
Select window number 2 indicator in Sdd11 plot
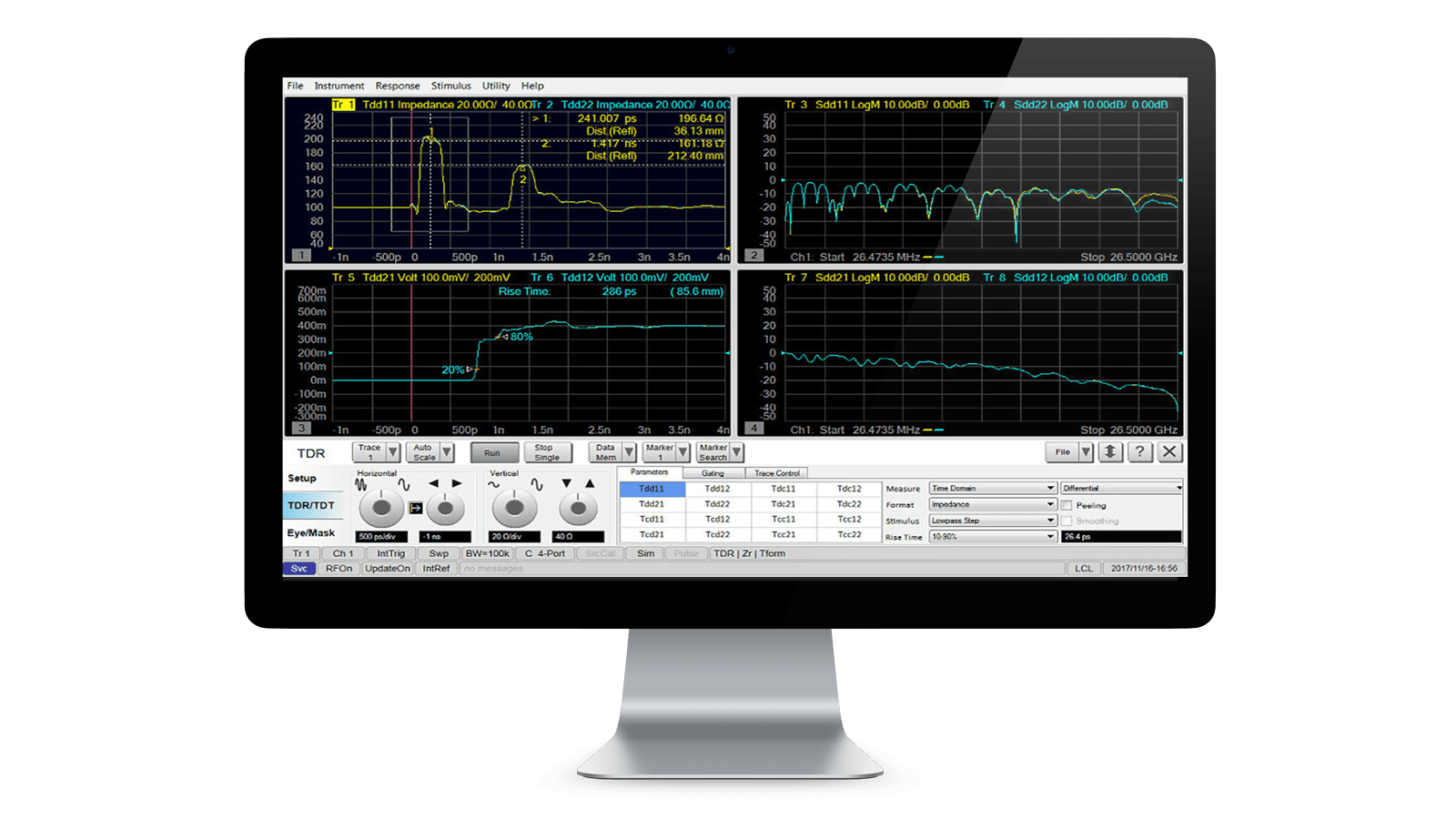coord(753,256)
